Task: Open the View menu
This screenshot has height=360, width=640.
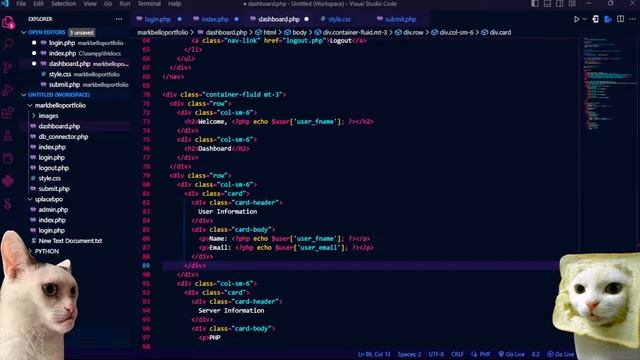Action: point(90,4)
